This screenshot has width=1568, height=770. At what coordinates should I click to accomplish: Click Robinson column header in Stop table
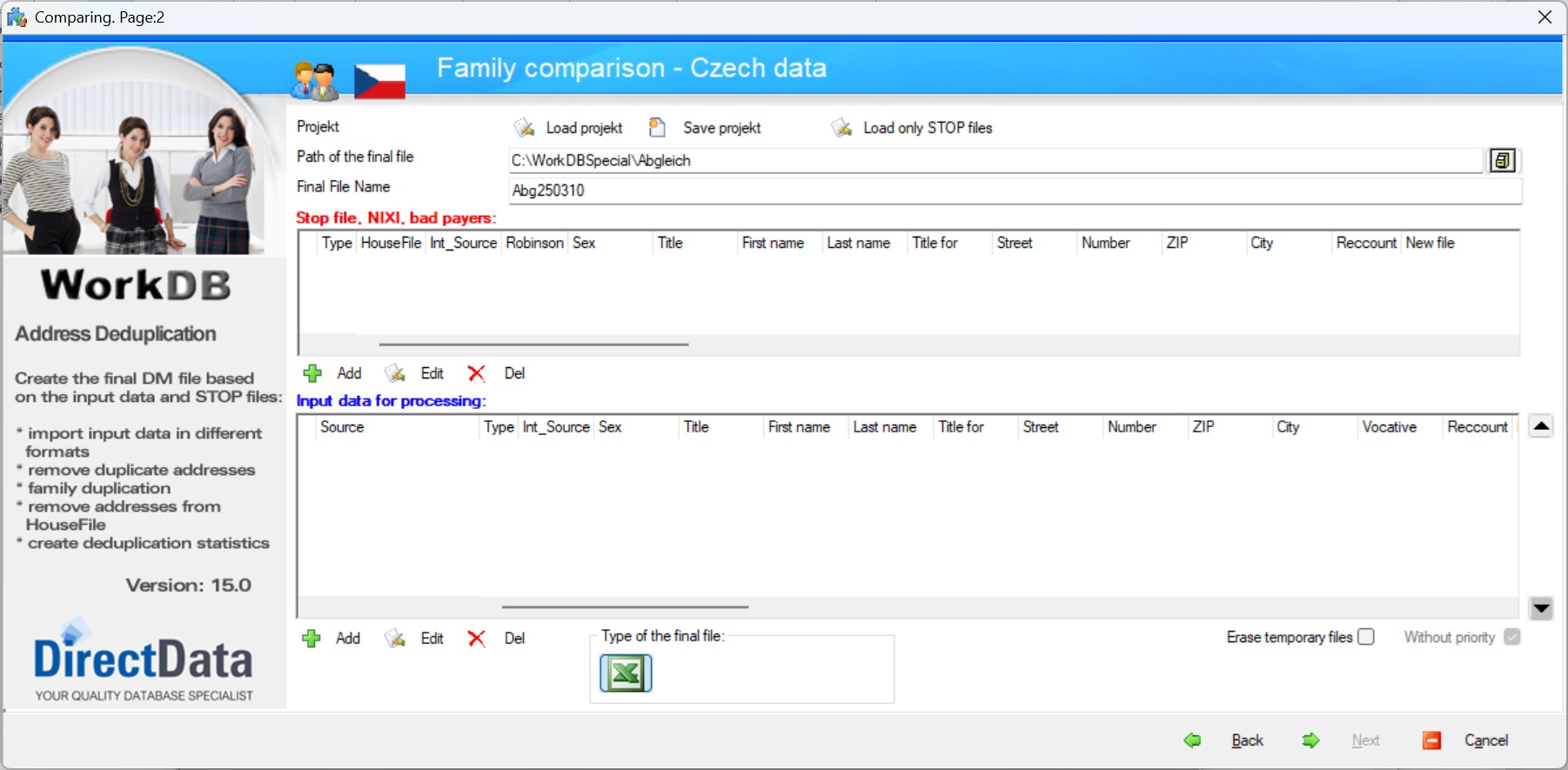(x=534, y=243)
